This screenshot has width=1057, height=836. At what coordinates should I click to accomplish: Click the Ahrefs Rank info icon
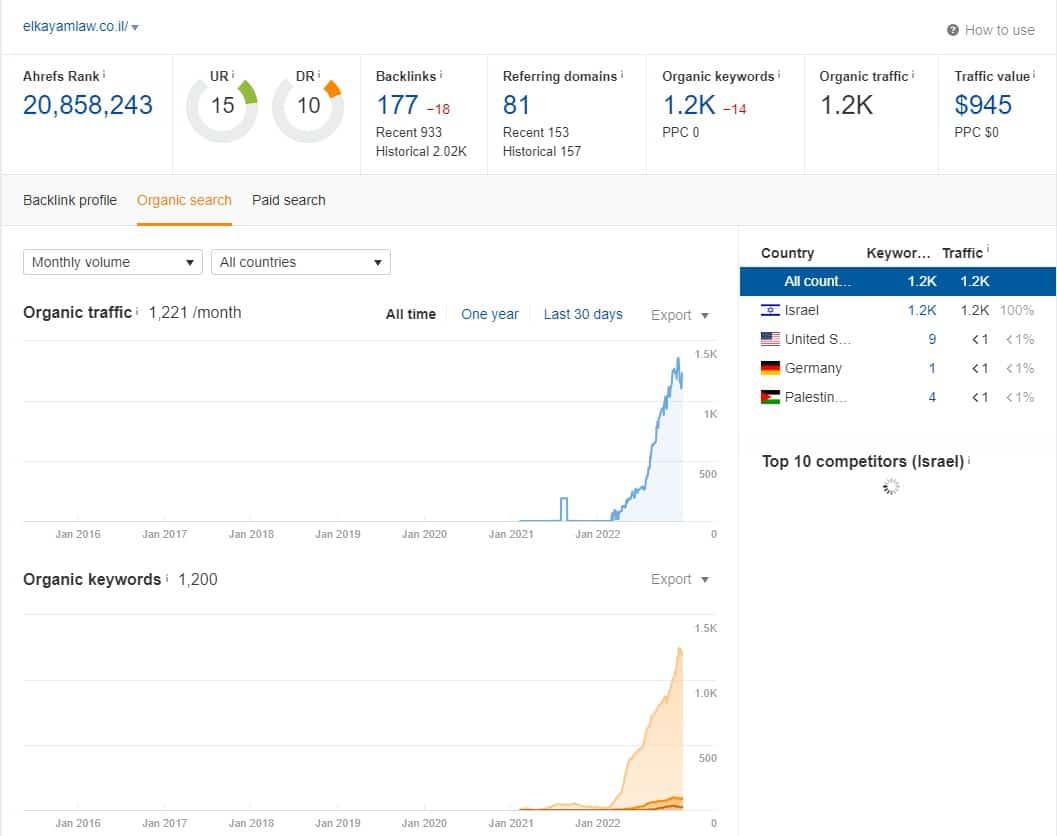104,74
